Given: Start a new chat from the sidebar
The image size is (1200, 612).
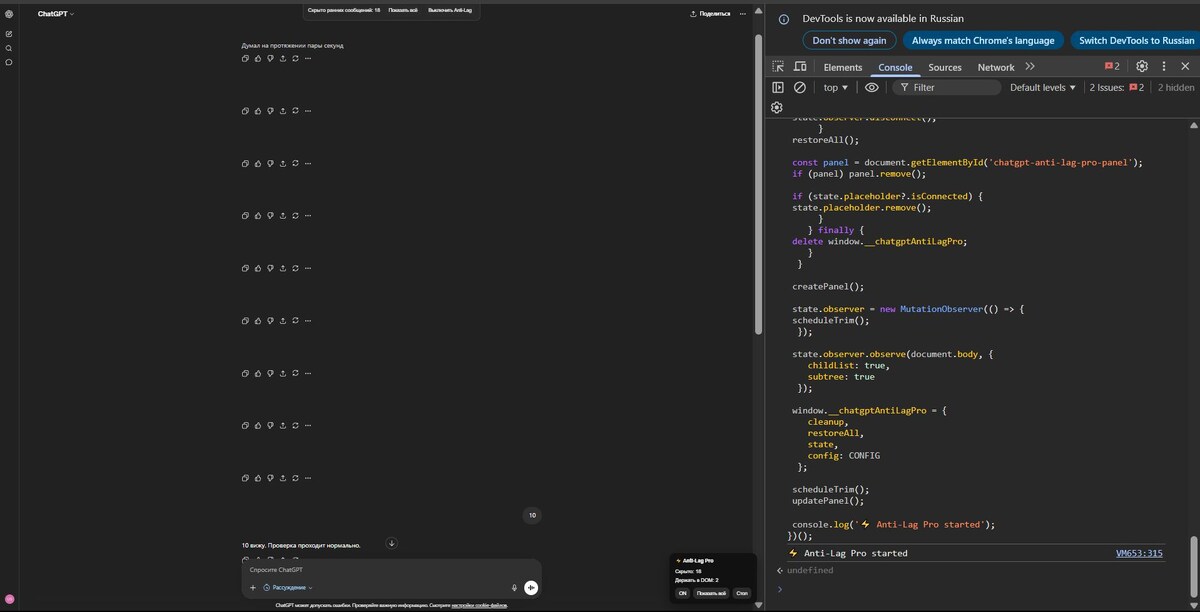Looking at the screenshot, I should tap(9, 34).
